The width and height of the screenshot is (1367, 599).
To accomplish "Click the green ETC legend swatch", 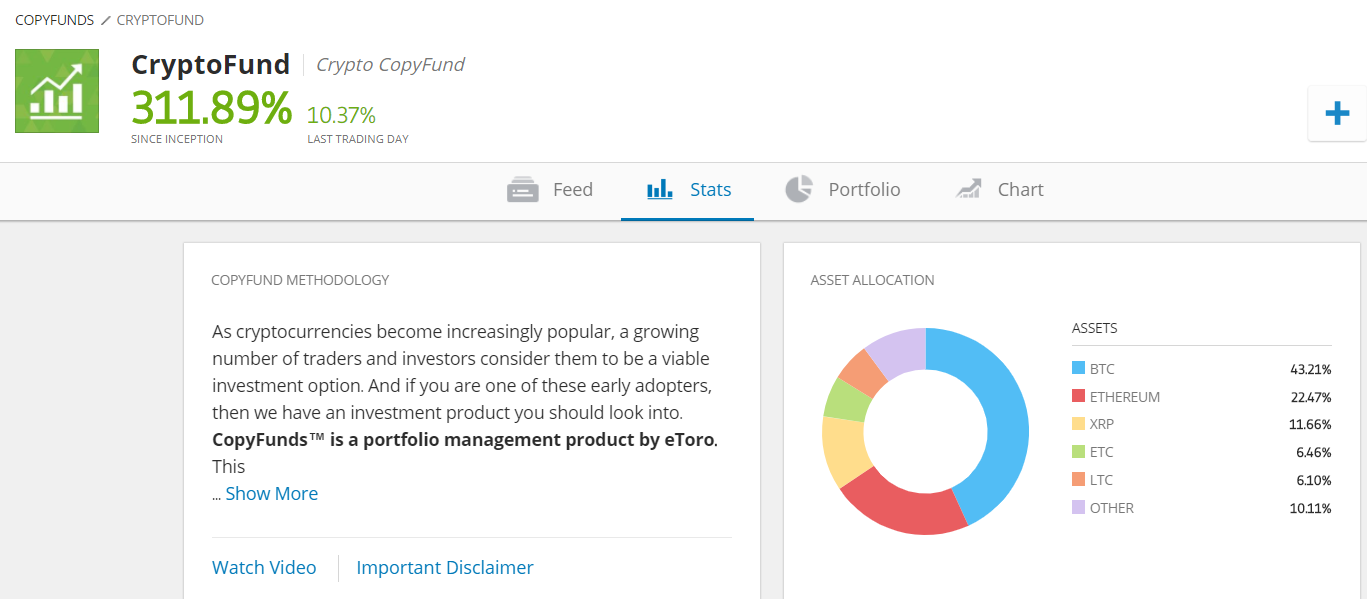I will tap(1078, 452).
